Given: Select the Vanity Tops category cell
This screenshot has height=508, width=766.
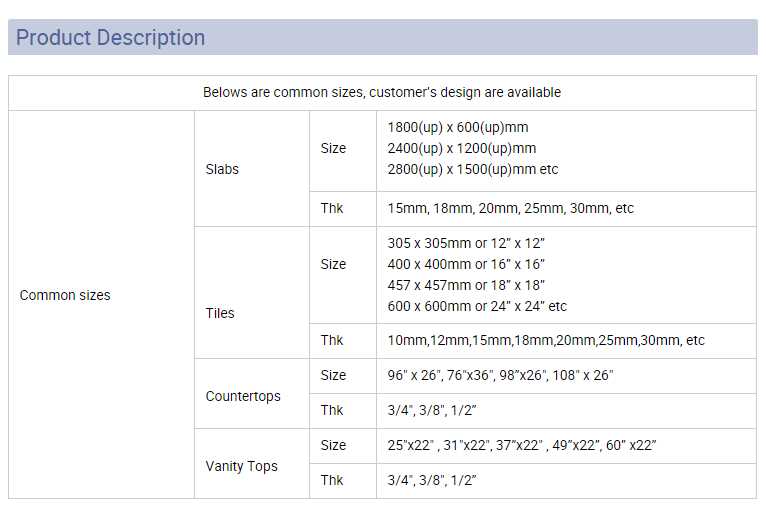Looking at the screenshot, I should pyautogui.click(x=241, y=466).
